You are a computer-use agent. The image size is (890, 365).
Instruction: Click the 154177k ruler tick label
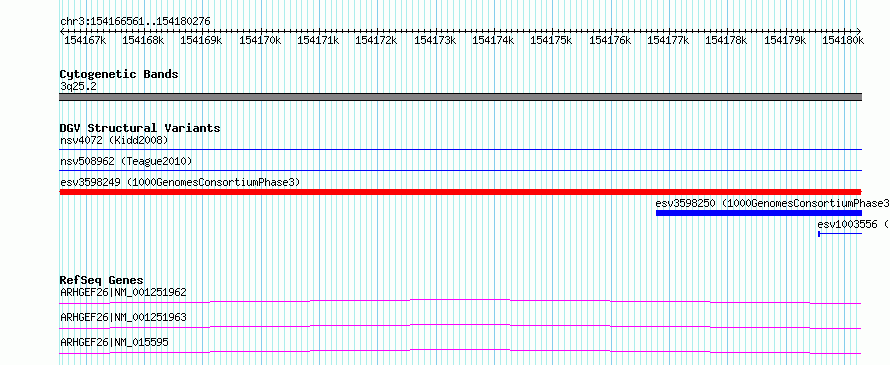pos(668,41)
